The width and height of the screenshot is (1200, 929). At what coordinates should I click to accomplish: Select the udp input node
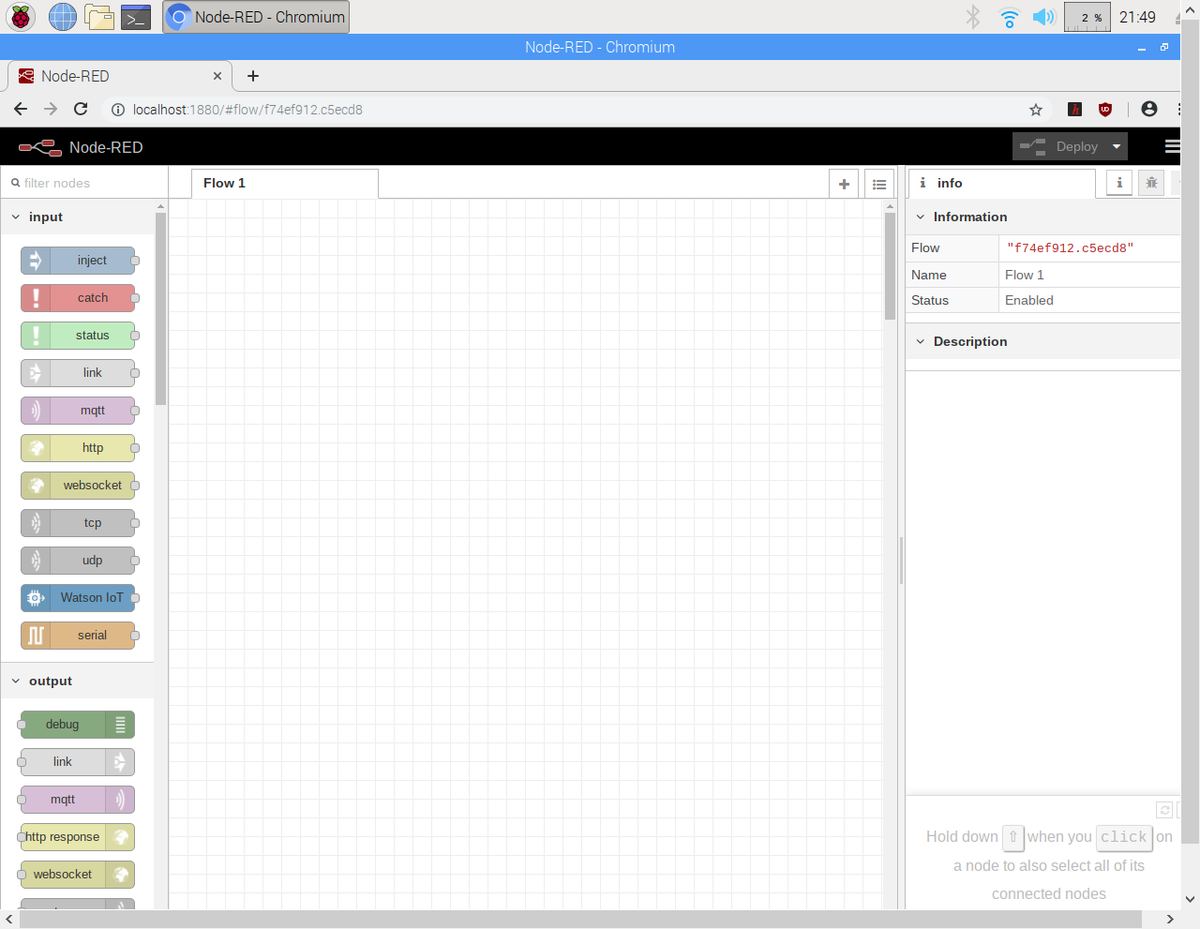tap(77, 560)
